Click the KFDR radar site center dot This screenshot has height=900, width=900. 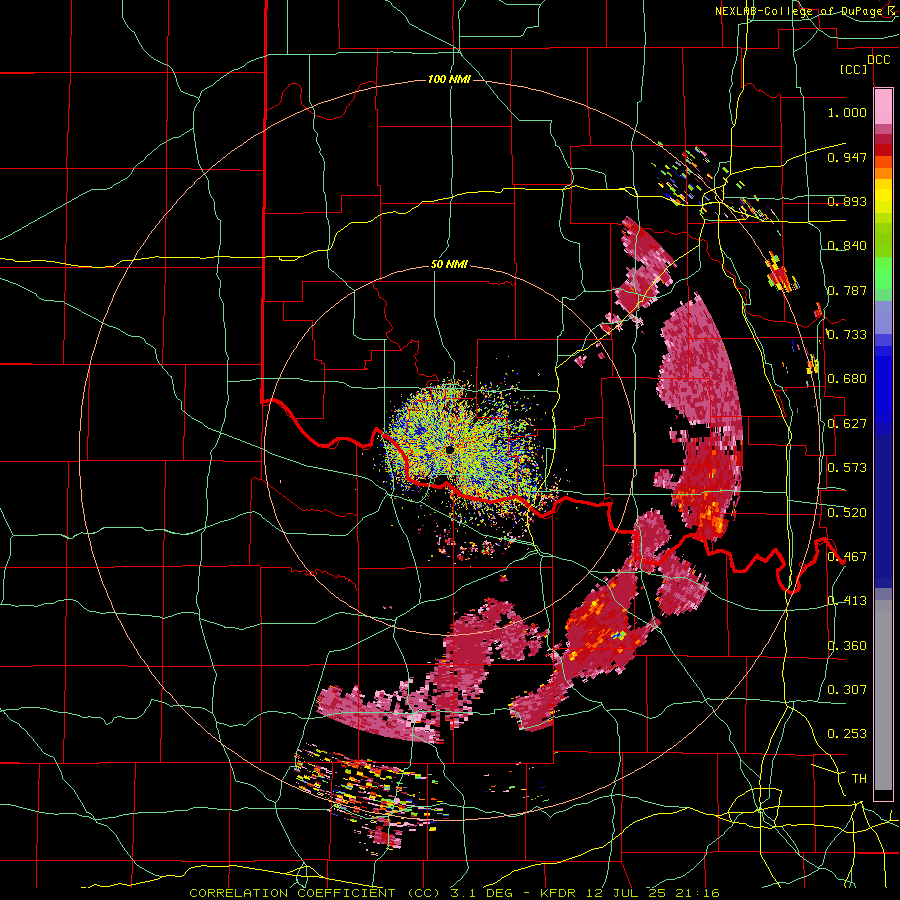pos(449,450)
